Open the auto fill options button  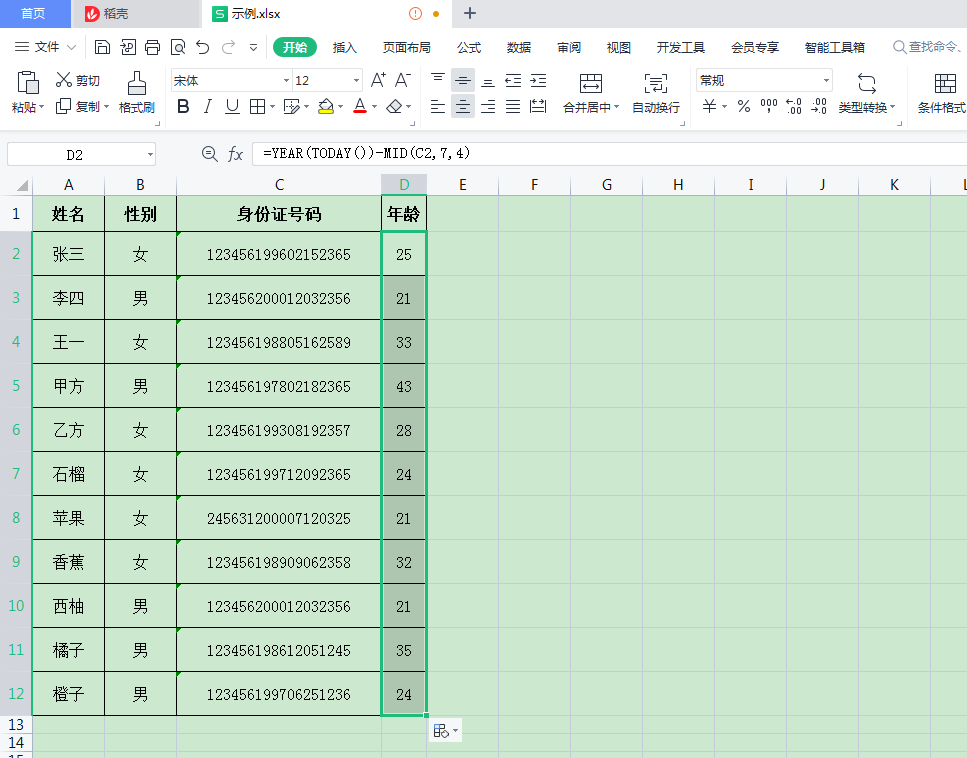point(445,730)
